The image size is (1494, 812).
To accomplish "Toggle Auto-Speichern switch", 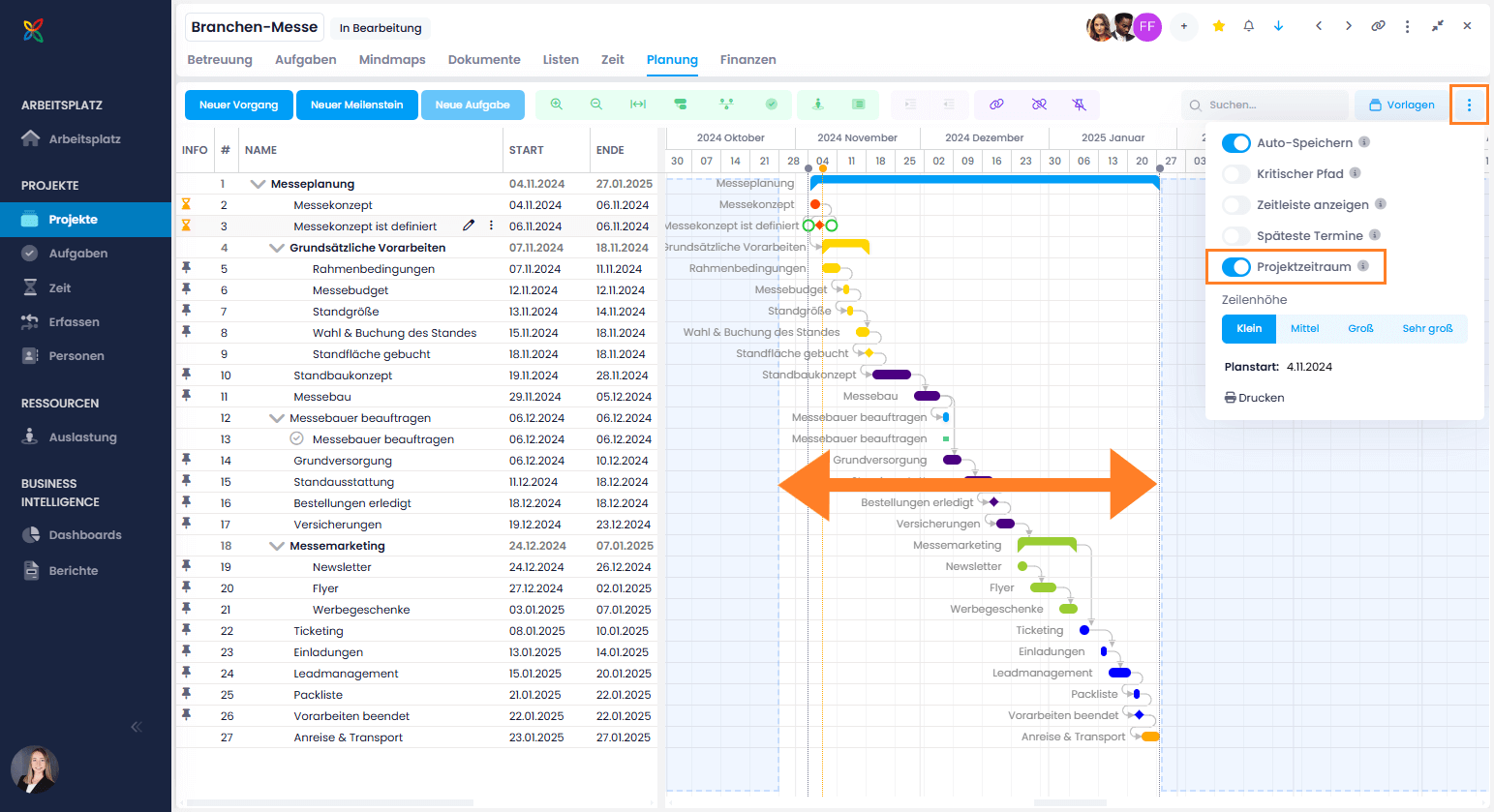I will pos(1236,143).
